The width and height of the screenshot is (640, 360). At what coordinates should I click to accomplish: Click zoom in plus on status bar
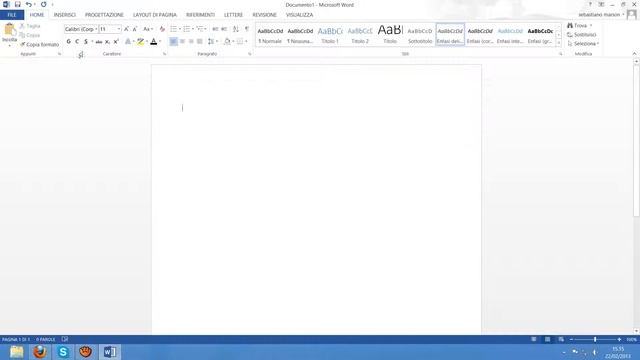(x=619, y=339)
